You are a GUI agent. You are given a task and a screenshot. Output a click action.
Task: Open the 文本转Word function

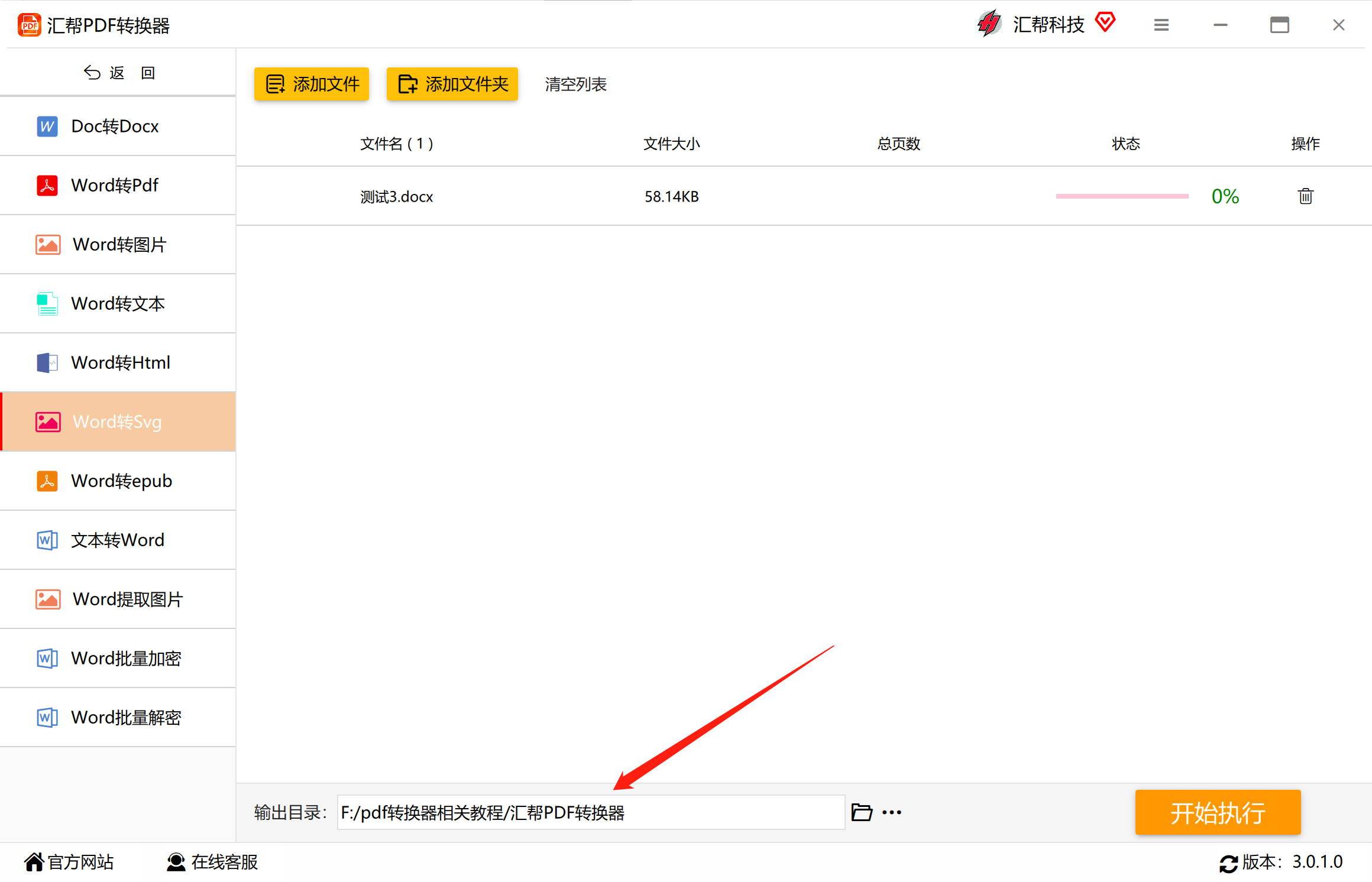(x=118, y=540)
